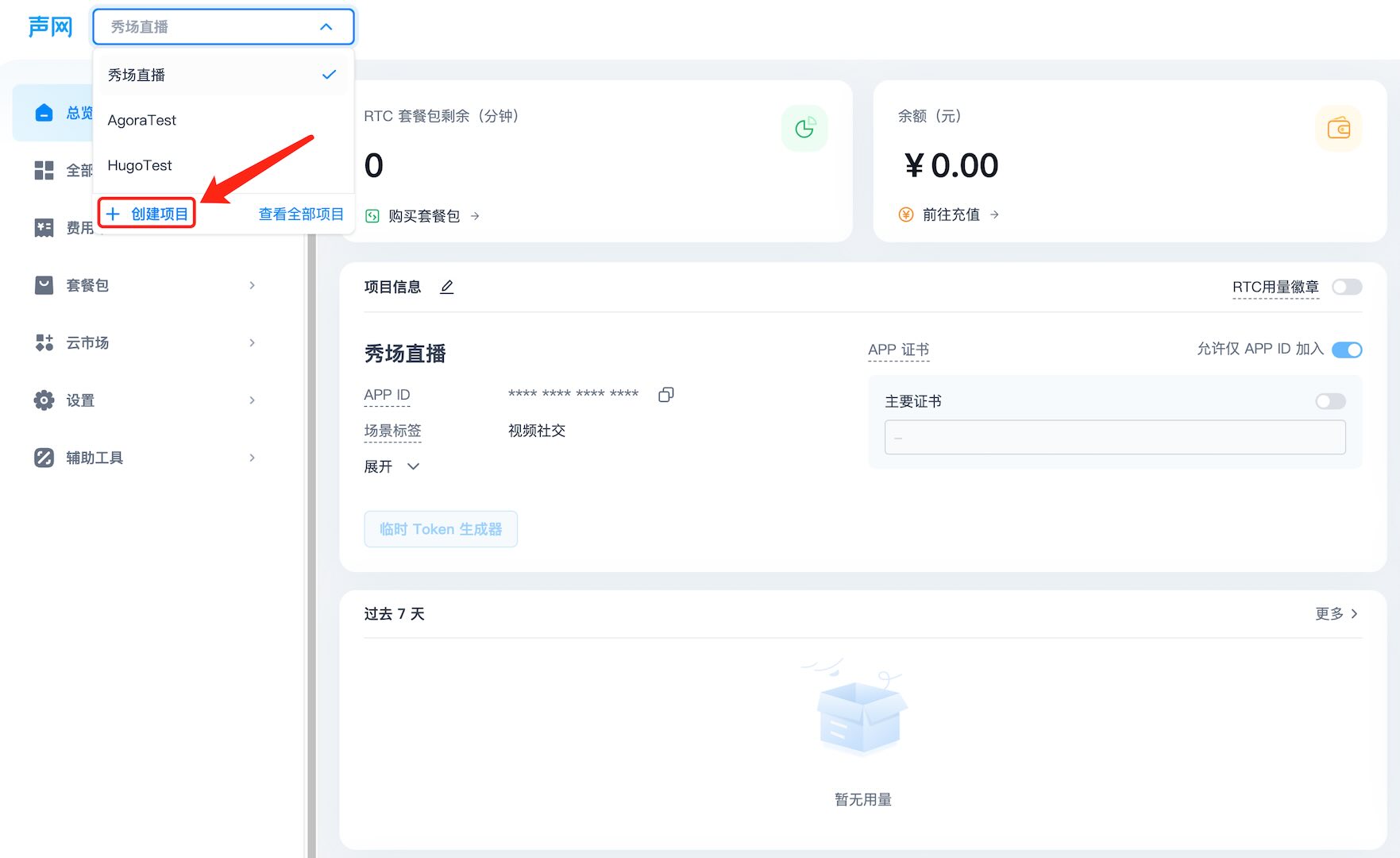Expand the 云市场 sidebar chevron
Screen dimensions: 1400x858
click(252, 342)
